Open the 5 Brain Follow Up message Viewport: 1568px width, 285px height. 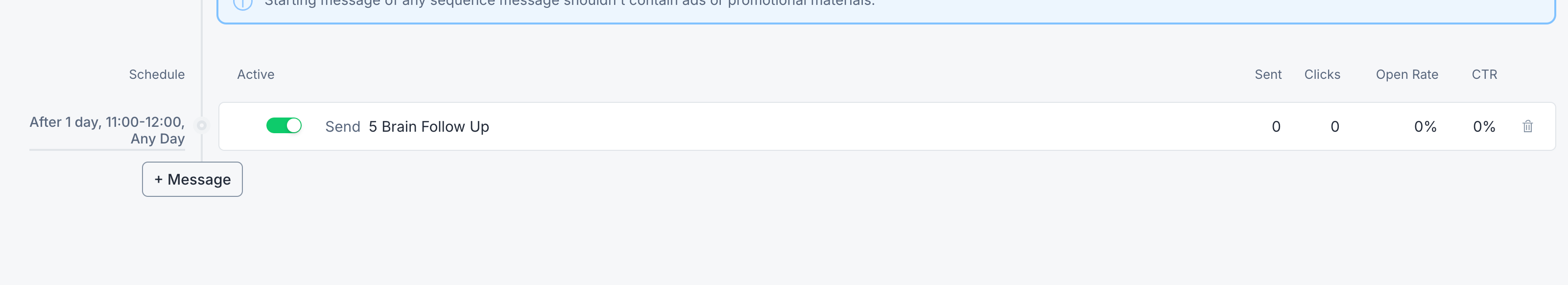(x=428, y=127)
